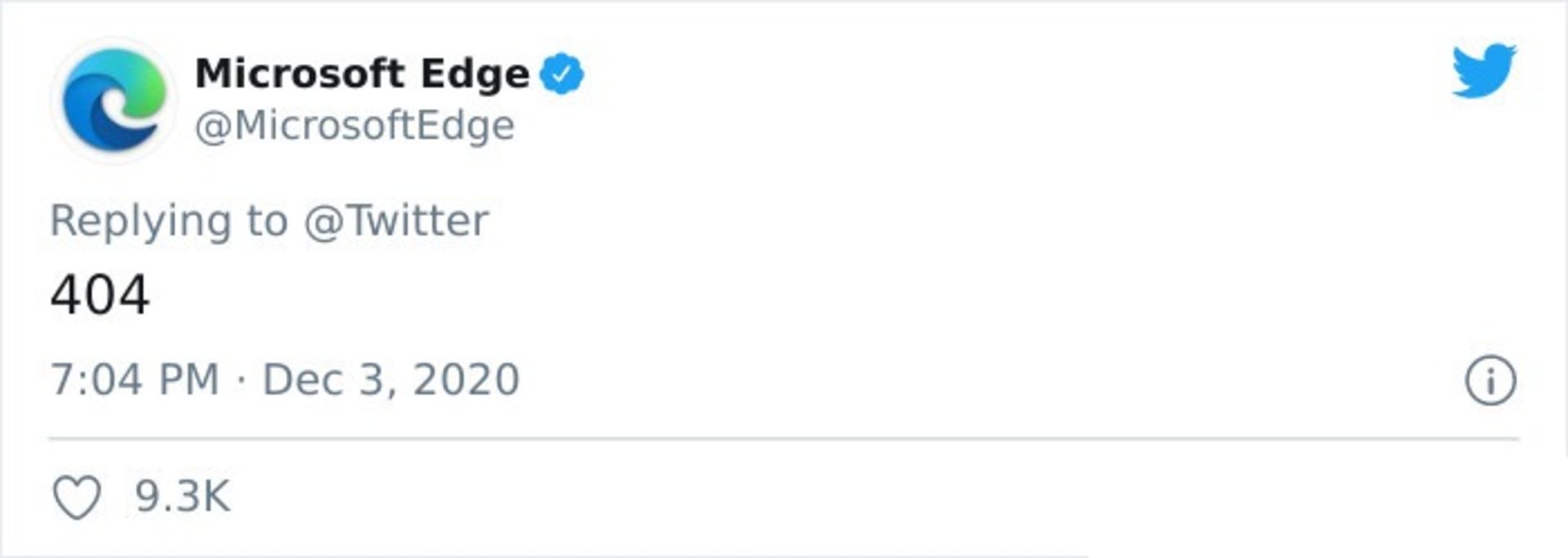The width and height of the screenshot is (1568, 558).
Task: Click the word "Edge" in the display name
Action: tap(474, 76)
